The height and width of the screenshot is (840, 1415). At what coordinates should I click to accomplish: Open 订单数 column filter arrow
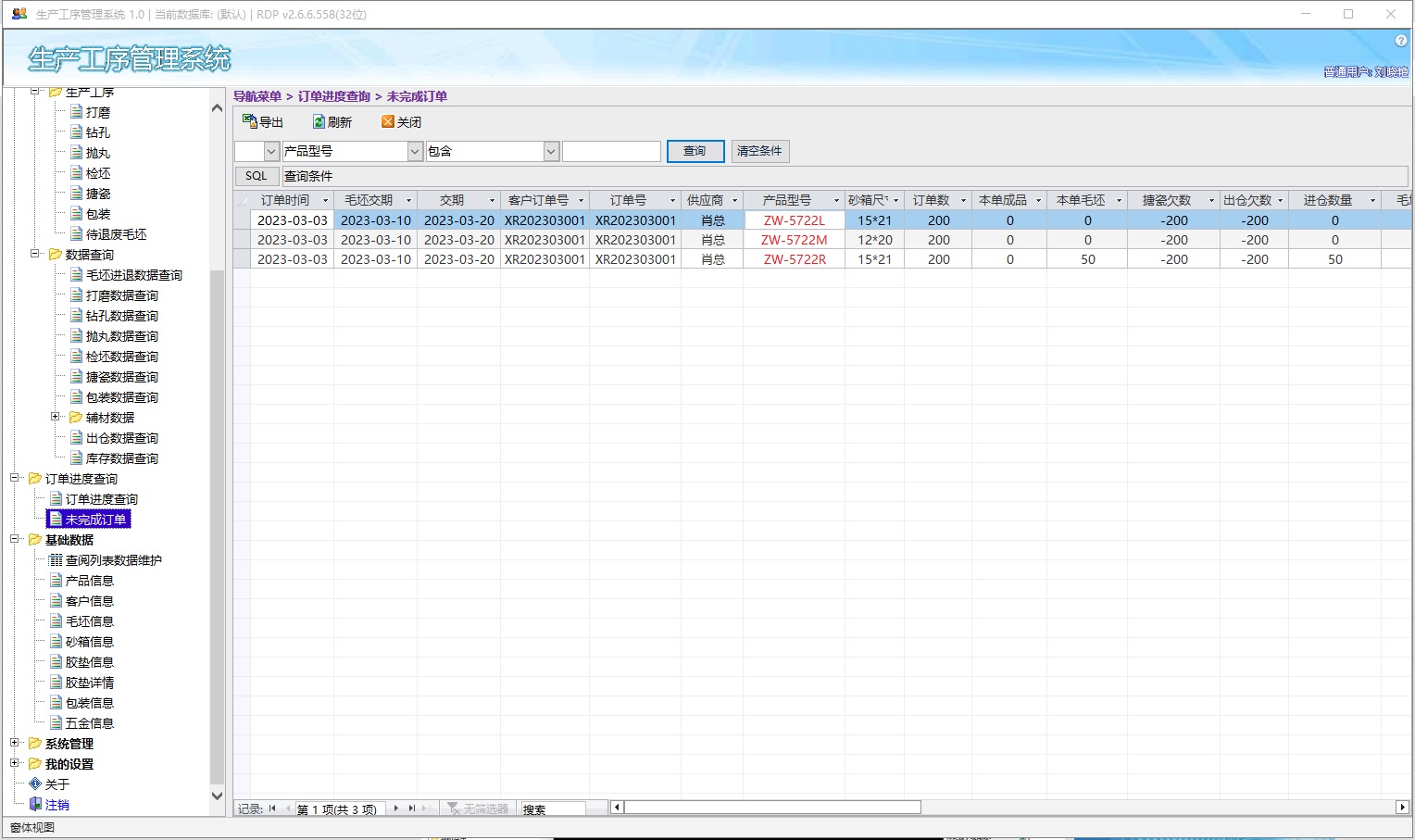[x=963, y=201]
